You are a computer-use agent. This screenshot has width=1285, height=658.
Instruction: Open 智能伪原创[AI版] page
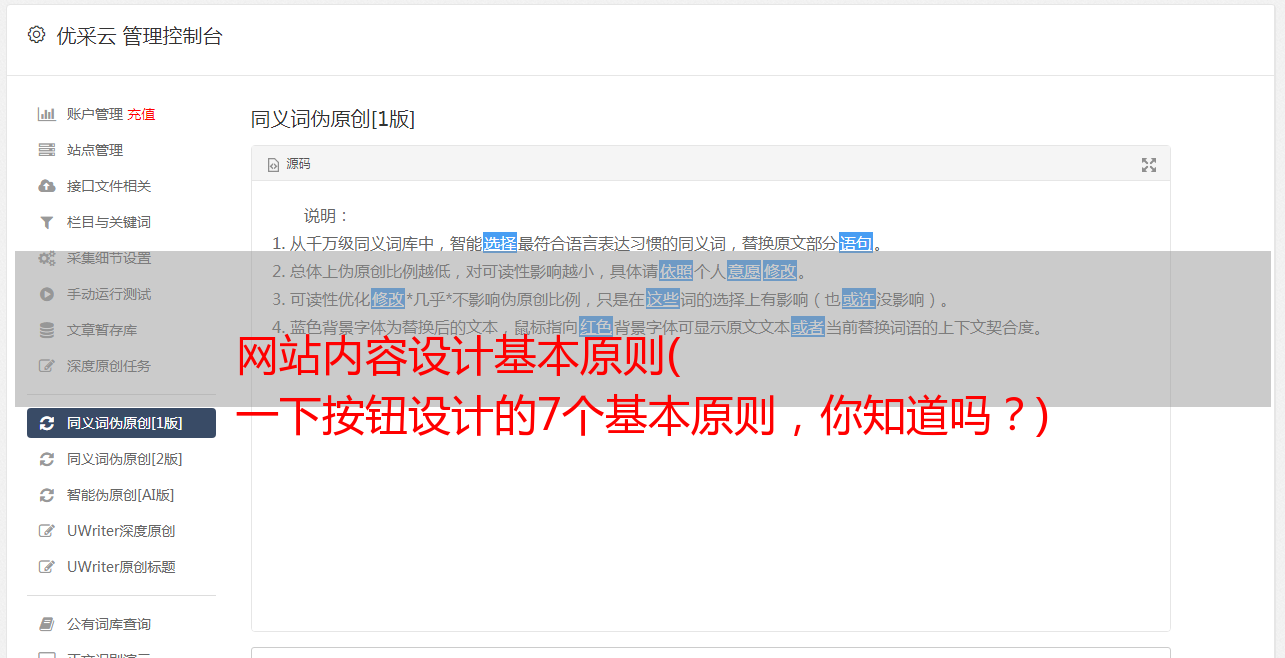click(121, 495)
